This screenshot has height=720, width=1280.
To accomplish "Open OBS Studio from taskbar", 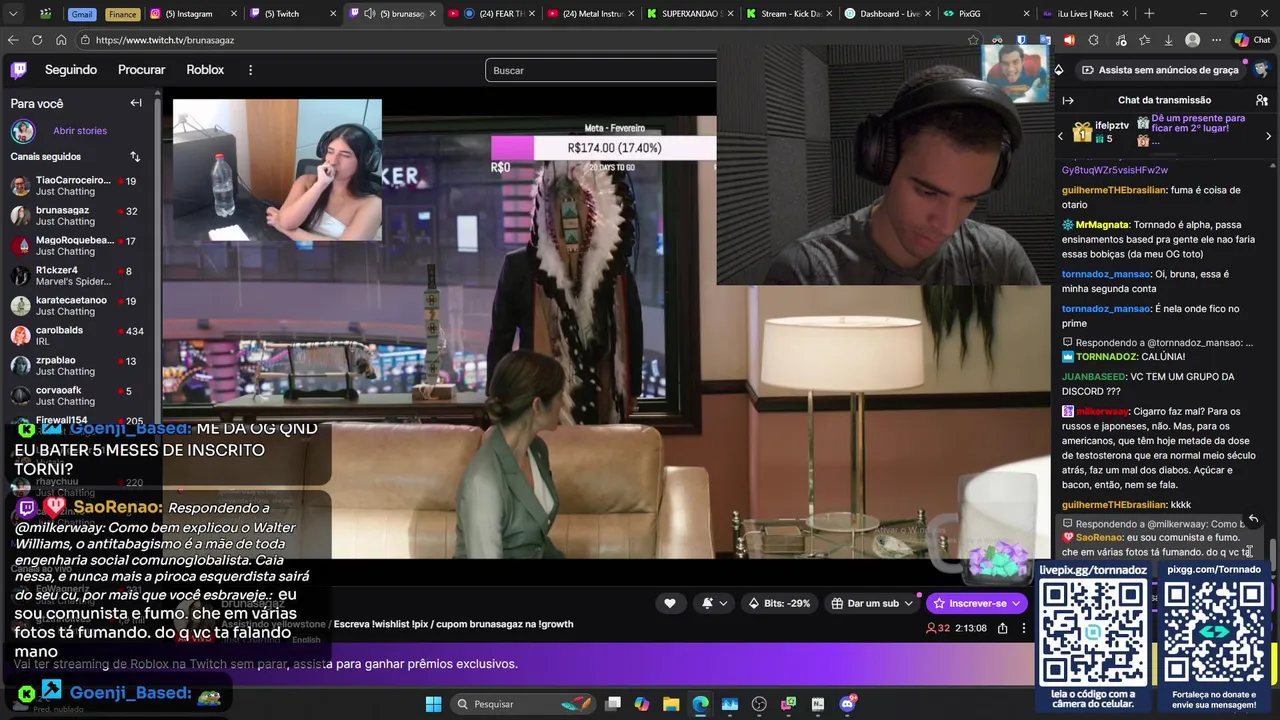I will [x=759, y=704].
